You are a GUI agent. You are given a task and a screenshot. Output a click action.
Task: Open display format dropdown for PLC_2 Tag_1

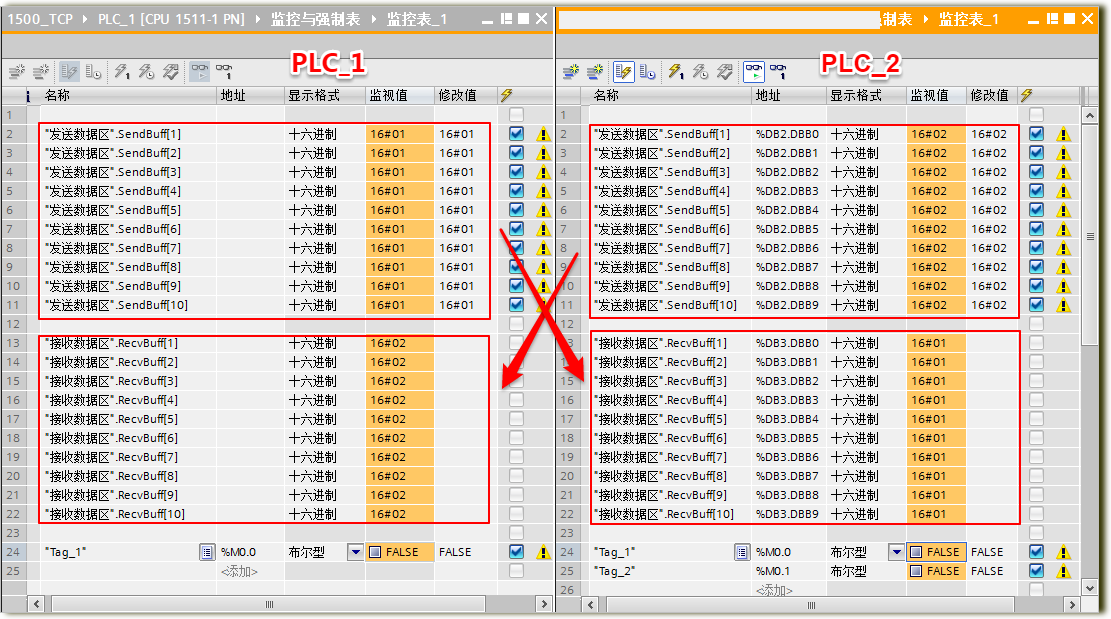(x=897, y=552)
